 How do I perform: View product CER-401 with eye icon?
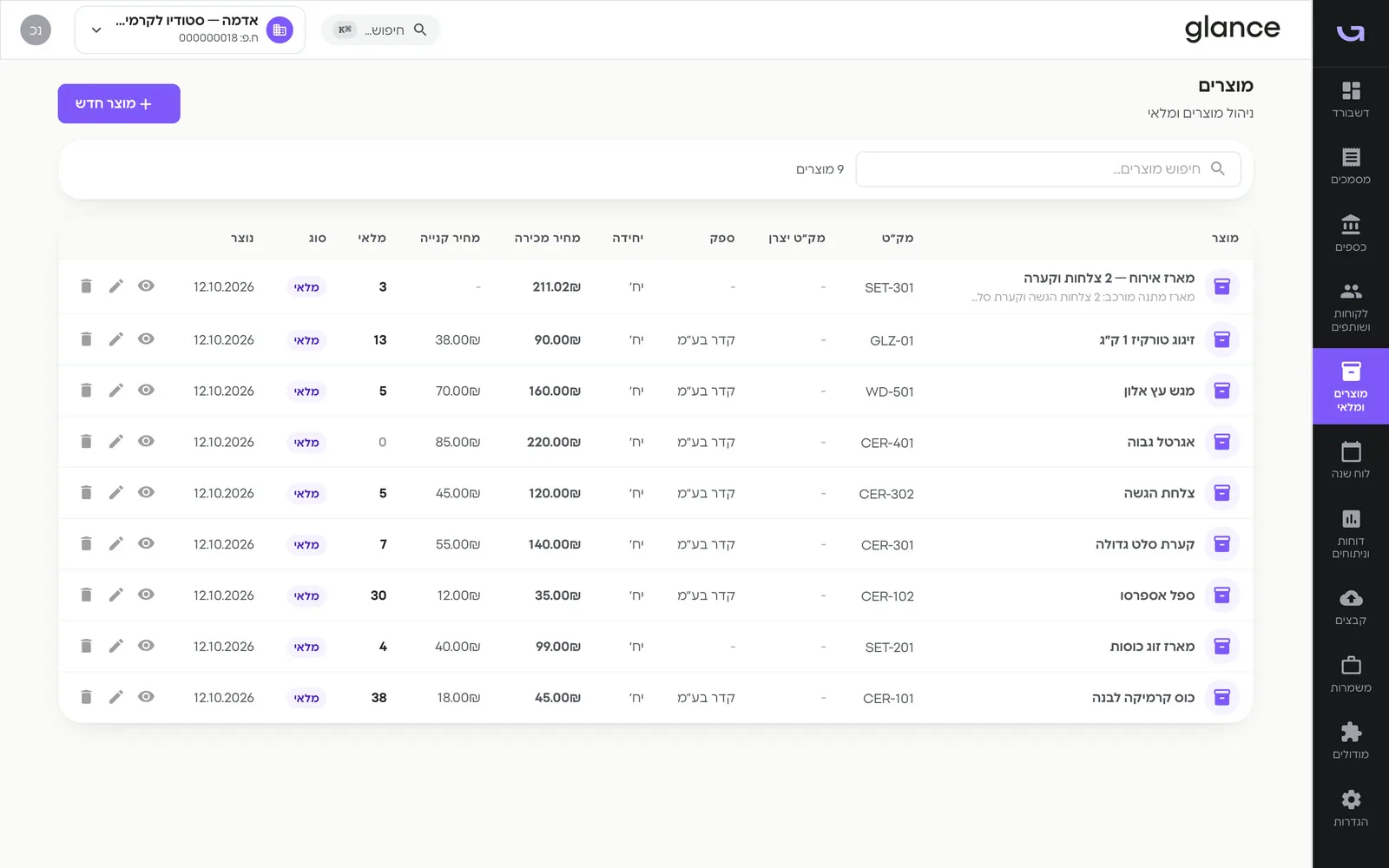[146, 441]
